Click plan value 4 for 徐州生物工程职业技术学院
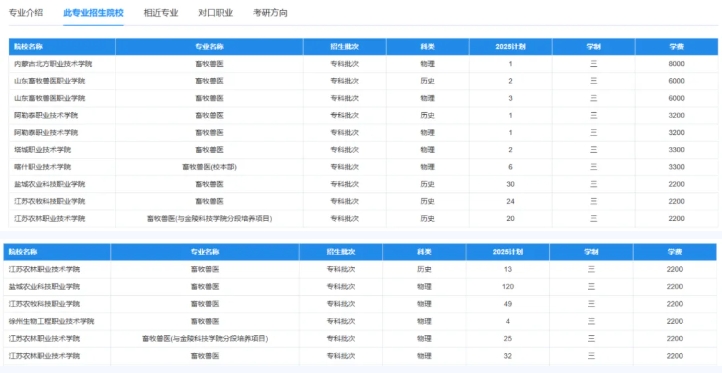This screenshot has width=722, height=373. [x=508, y=321]
